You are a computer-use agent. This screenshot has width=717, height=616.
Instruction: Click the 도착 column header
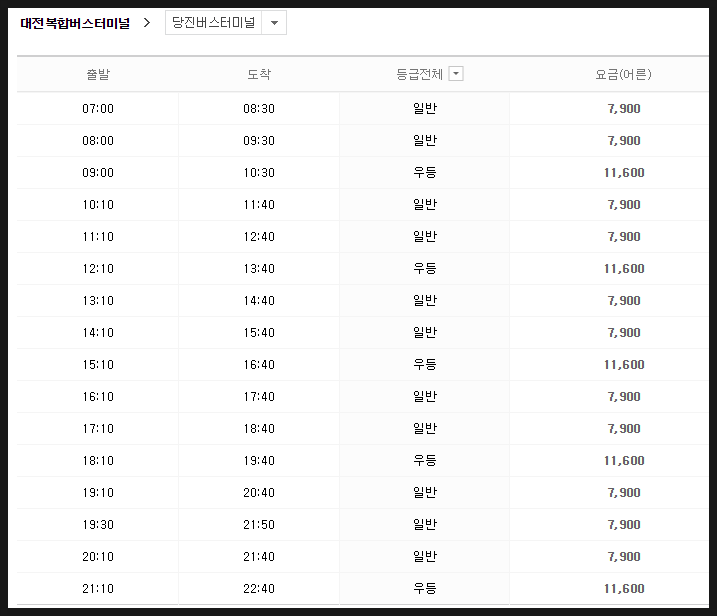259,74
